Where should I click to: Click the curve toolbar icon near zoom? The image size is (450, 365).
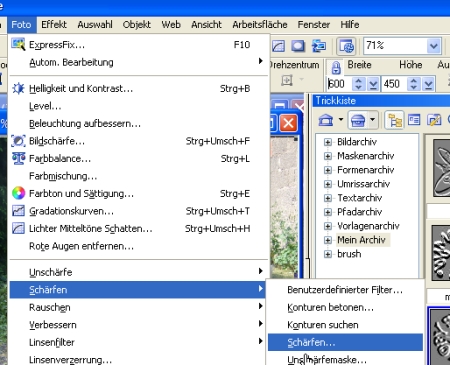pyautogui.click(x=278, y=46)
